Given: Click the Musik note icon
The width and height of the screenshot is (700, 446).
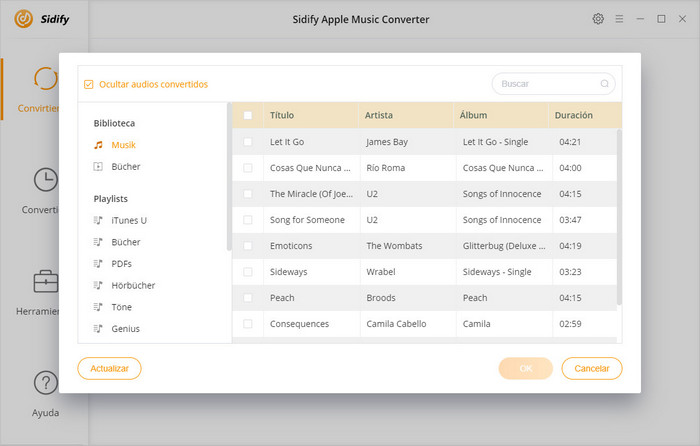Looking at the screenshot, I should click(98, 145).
